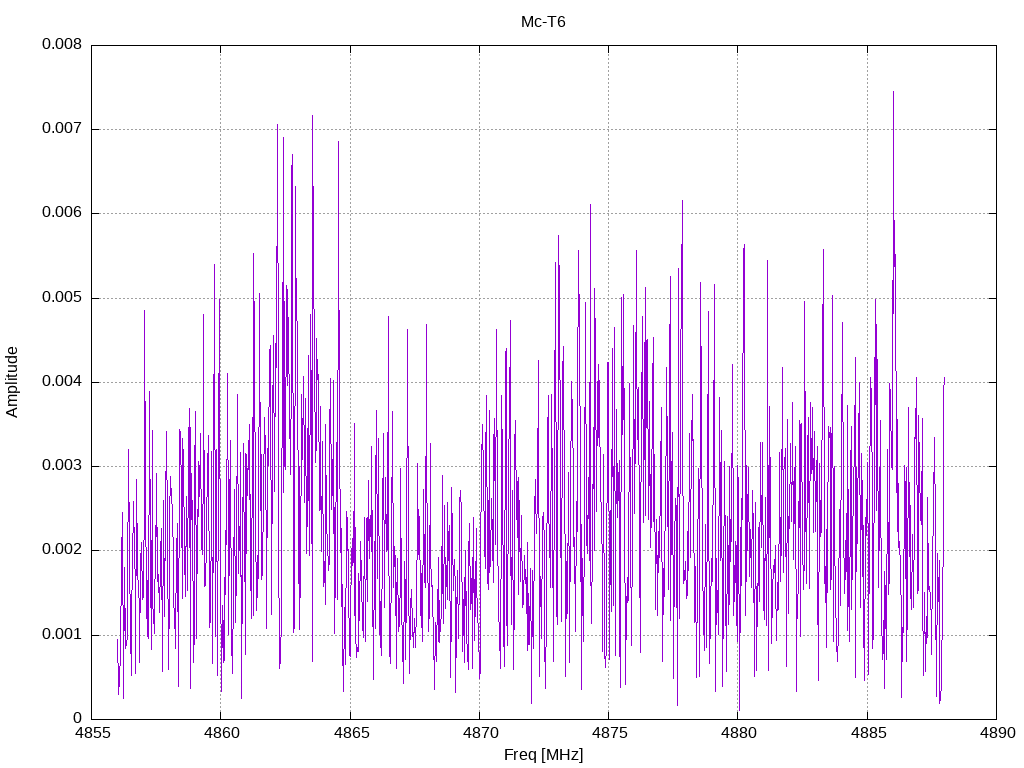Click the y-axis tick value 0.003

coord(62,466)
